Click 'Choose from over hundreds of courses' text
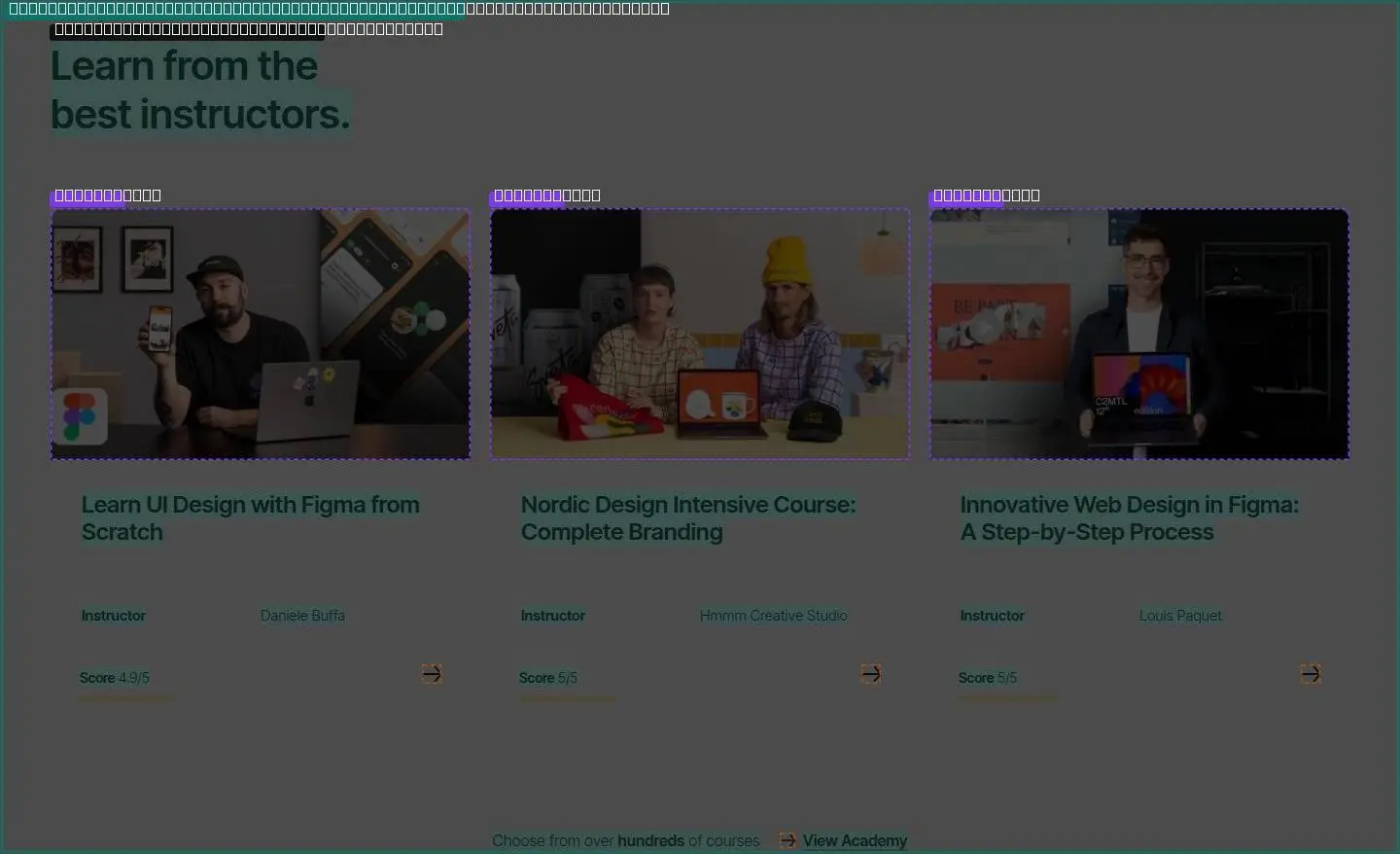The height and width of the screenshot is (854, 1400). (626, 840)
